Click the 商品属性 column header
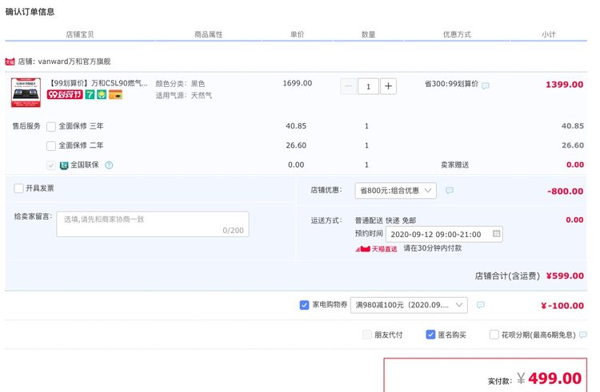The image size is (600, 392). pos(209,34)
